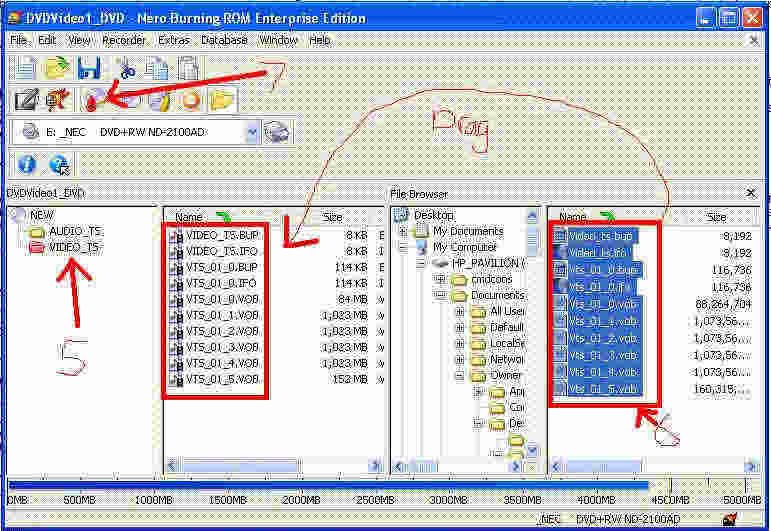Expand the All Users folder node
The height and width of the screenshot is (531, 771).
(x=460, y=312)
